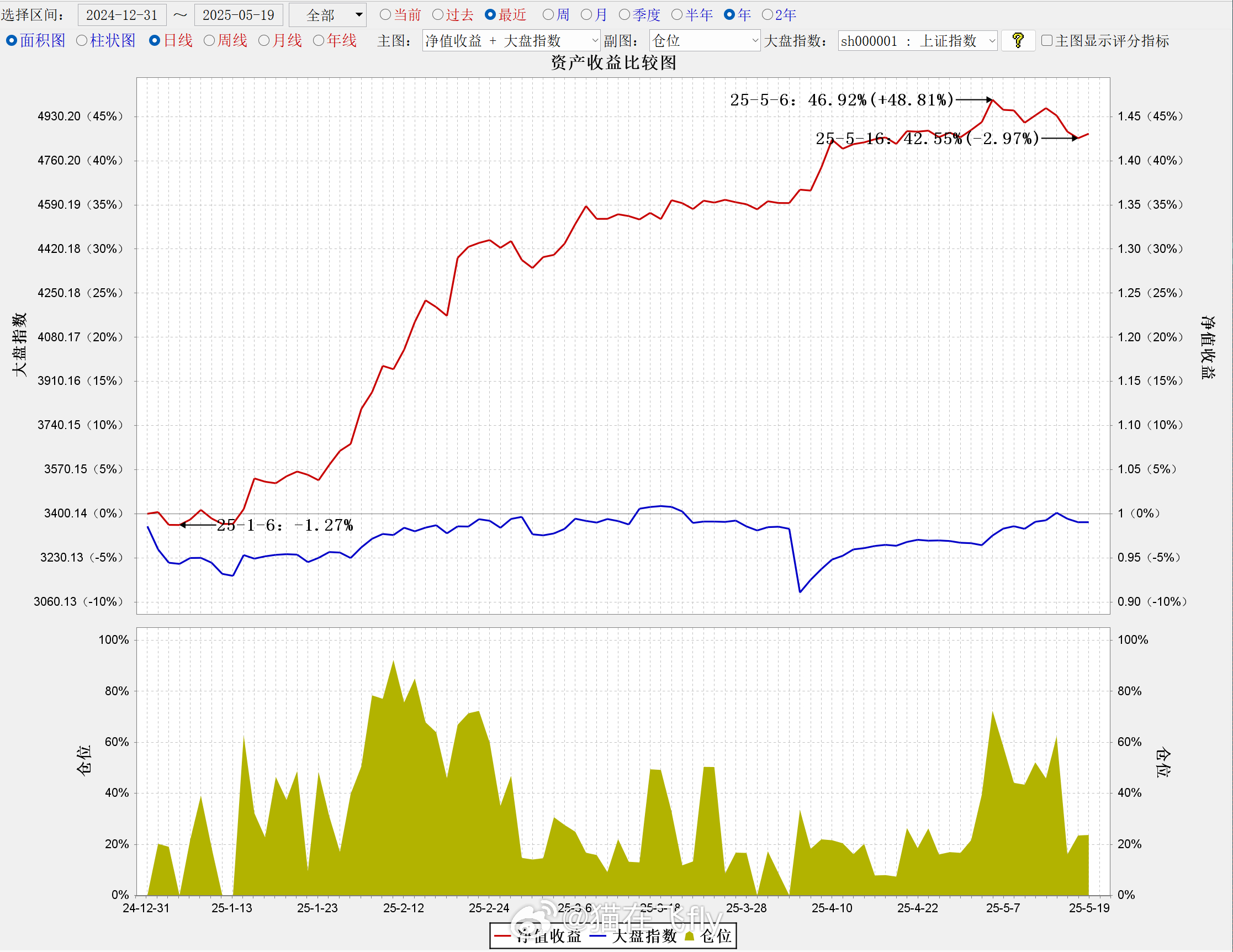
Task: Click the 4080.17 (20%) left axis label
Action: point(80,337)
